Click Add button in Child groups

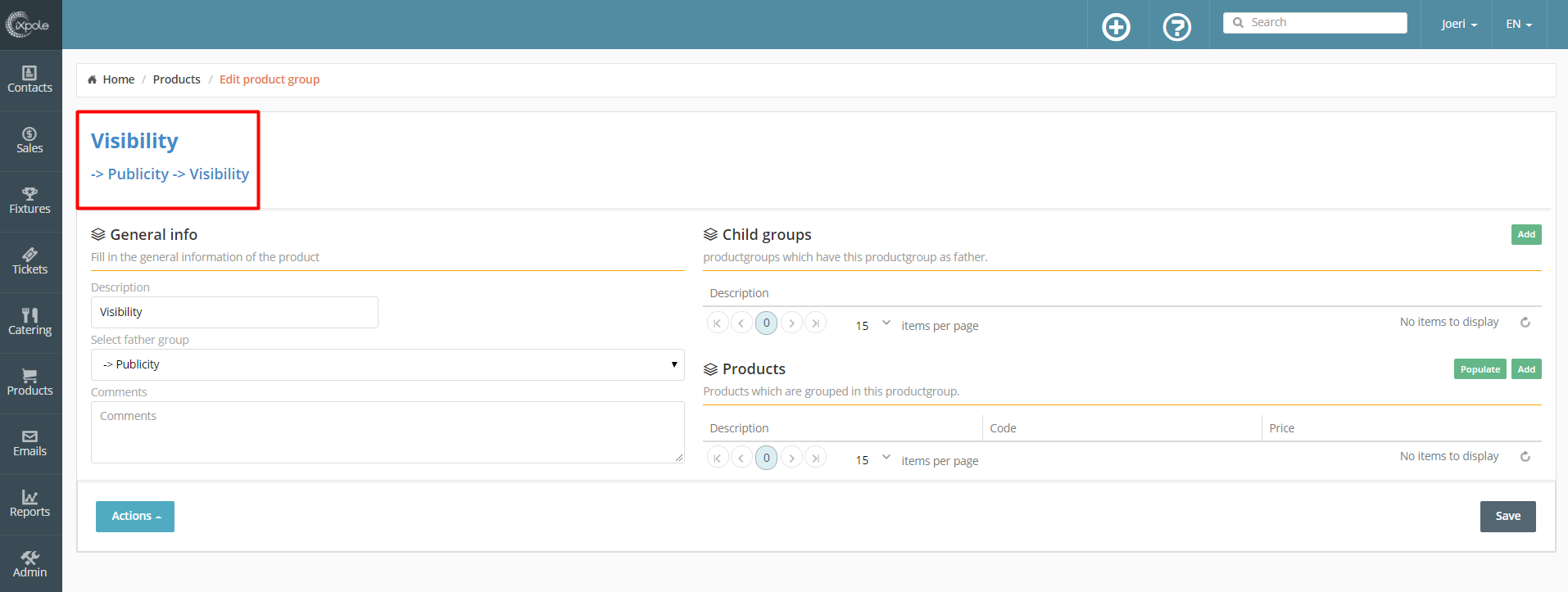coord(1526,234)
